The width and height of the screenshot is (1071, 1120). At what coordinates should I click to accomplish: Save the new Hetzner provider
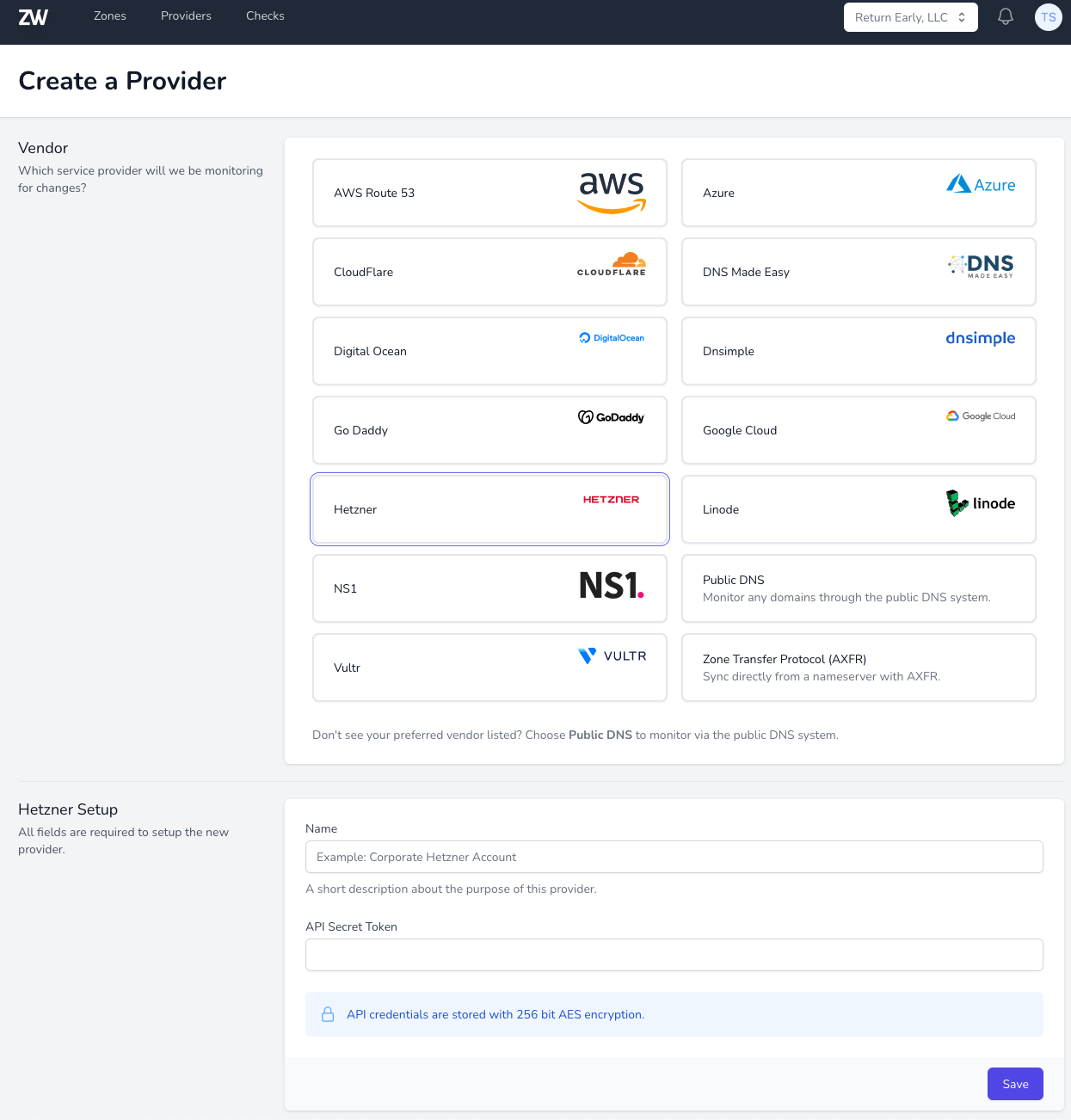(1015, 1084)
